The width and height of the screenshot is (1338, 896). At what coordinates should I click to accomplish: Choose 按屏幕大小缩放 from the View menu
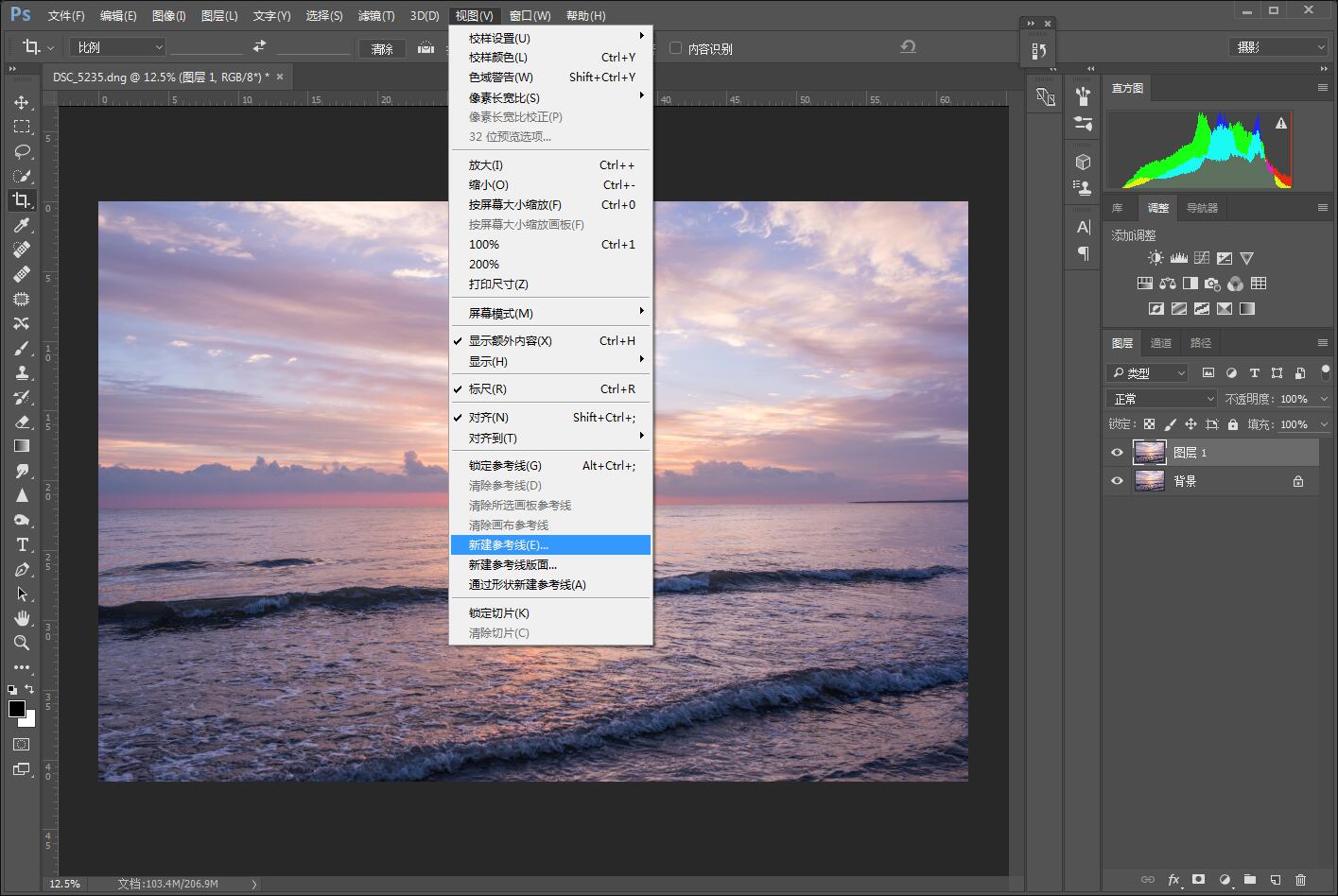(551, 205)
